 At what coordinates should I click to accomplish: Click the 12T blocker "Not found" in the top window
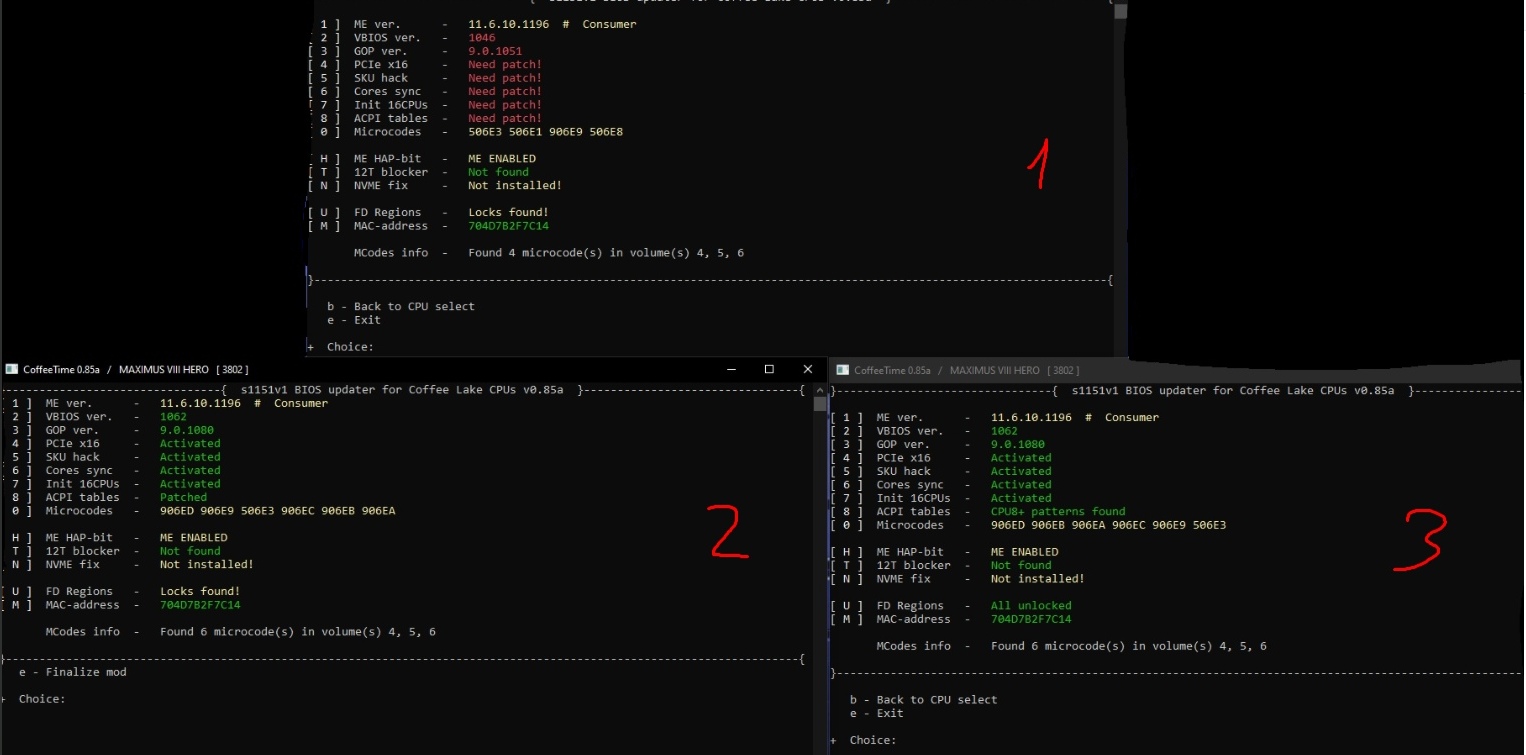point(498,172)
